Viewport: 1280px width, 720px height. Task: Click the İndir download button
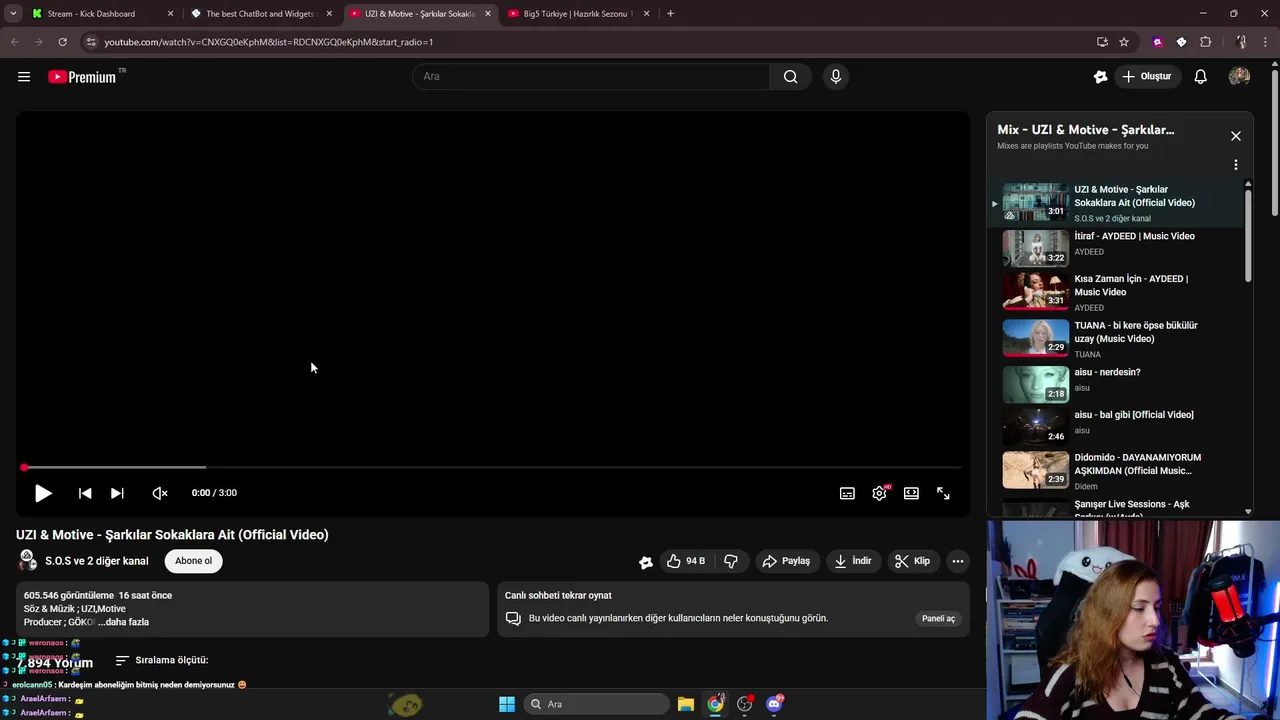point(853,561)
